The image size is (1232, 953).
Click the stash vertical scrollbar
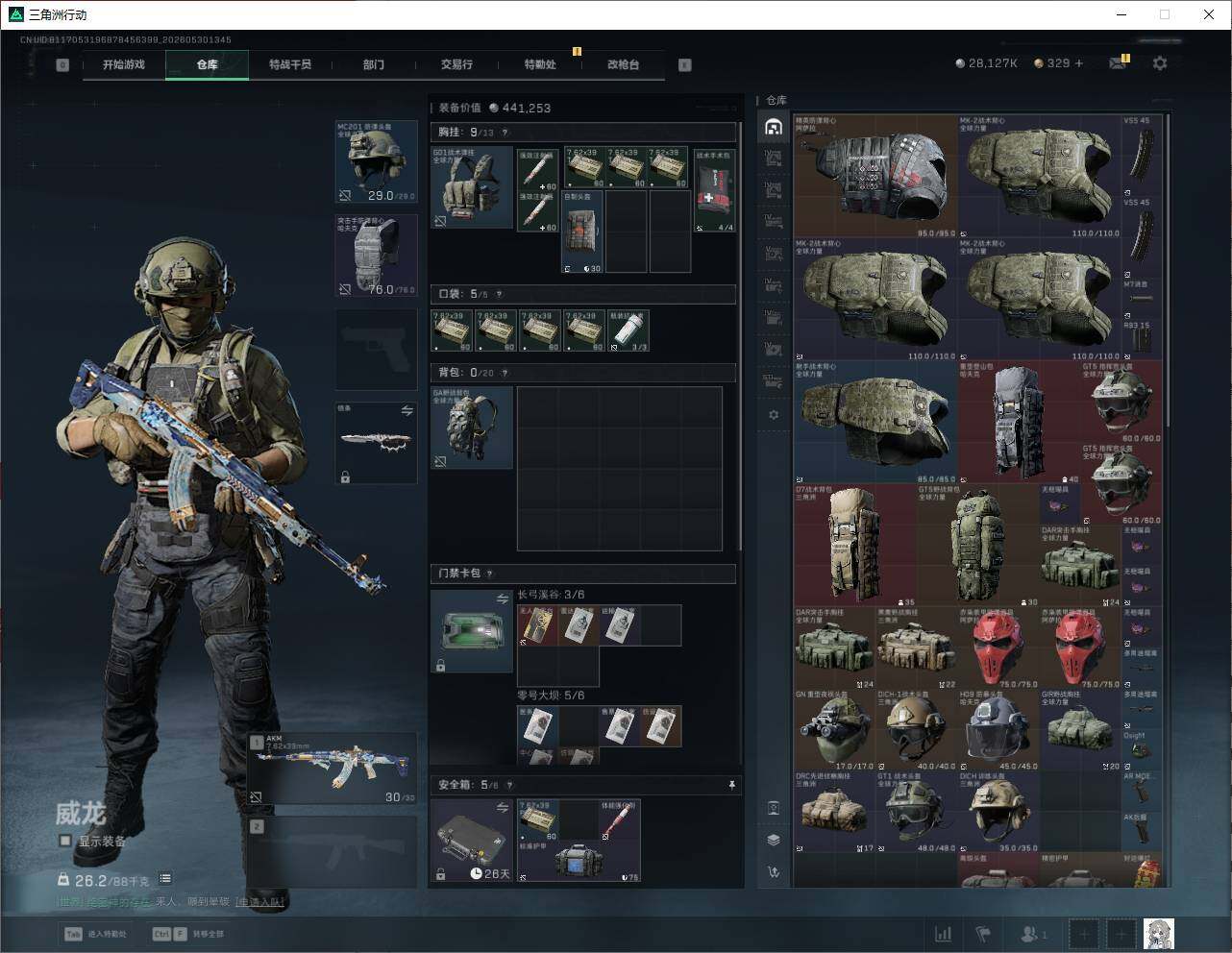point(1168,269)
